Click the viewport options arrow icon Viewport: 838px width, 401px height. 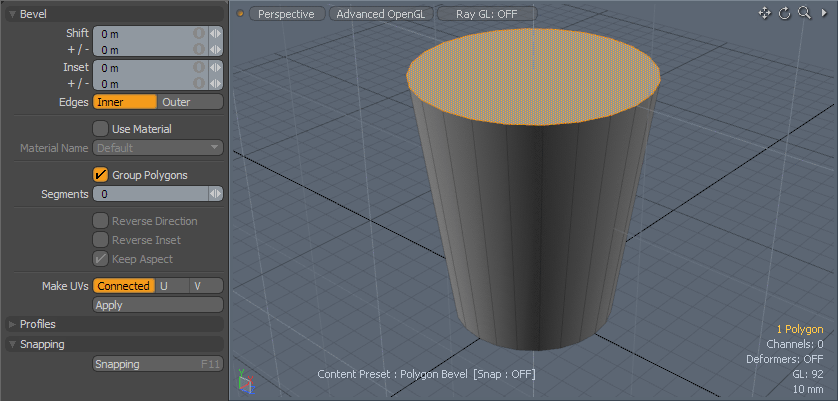[x=822, y=13]
